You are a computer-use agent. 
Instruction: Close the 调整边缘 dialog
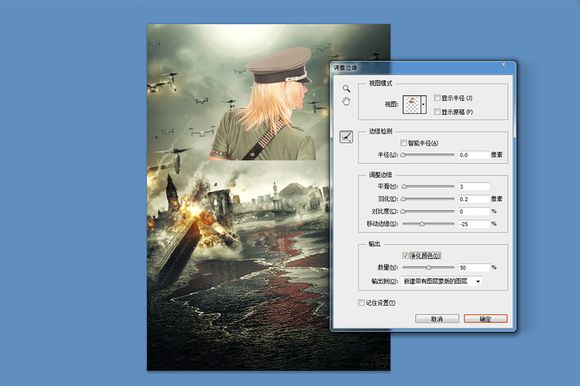503,65
